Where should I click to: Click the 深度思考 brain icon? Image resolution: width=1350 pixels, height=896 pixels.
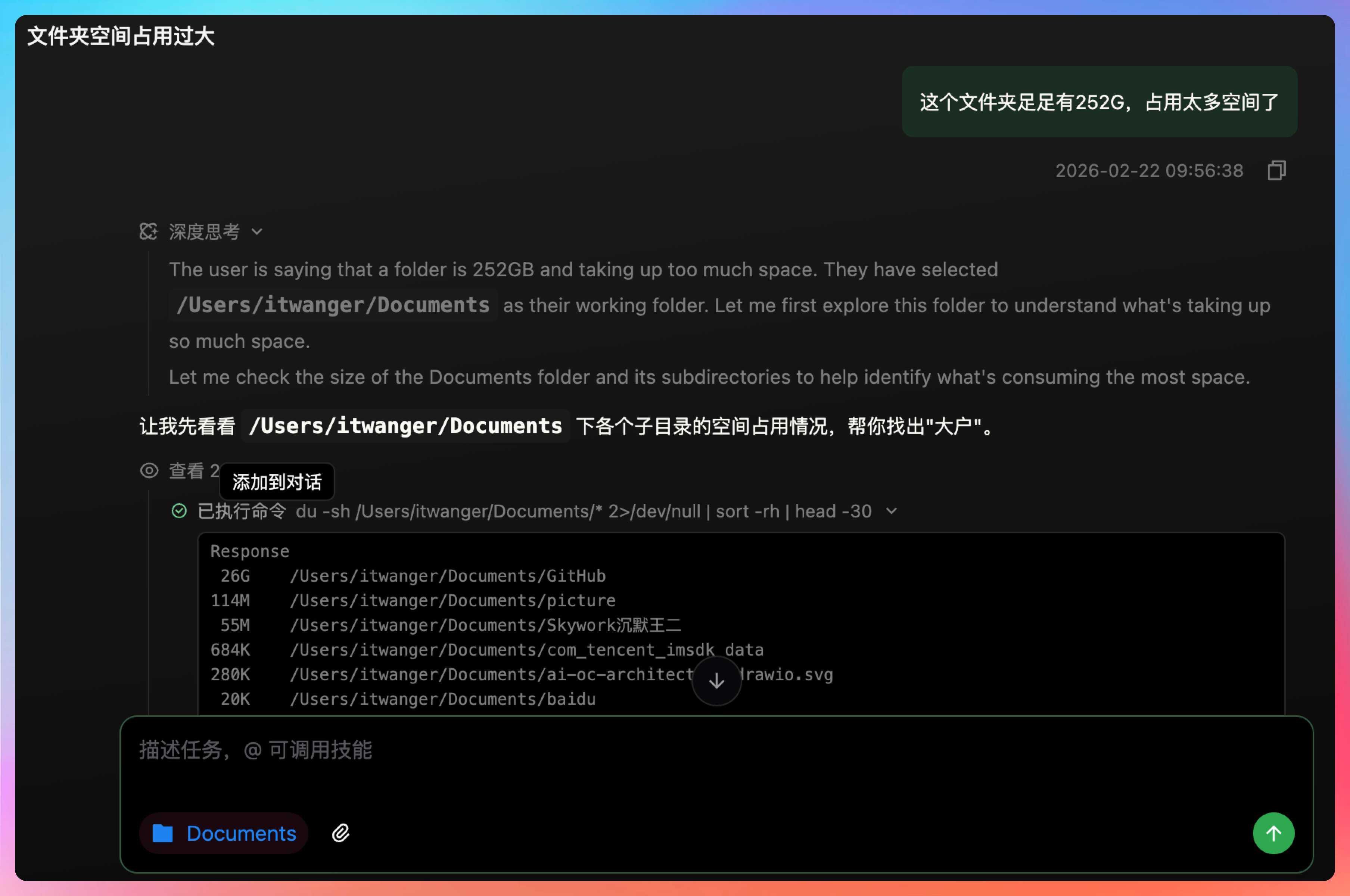pyautogui.click(x=149, y=231)
